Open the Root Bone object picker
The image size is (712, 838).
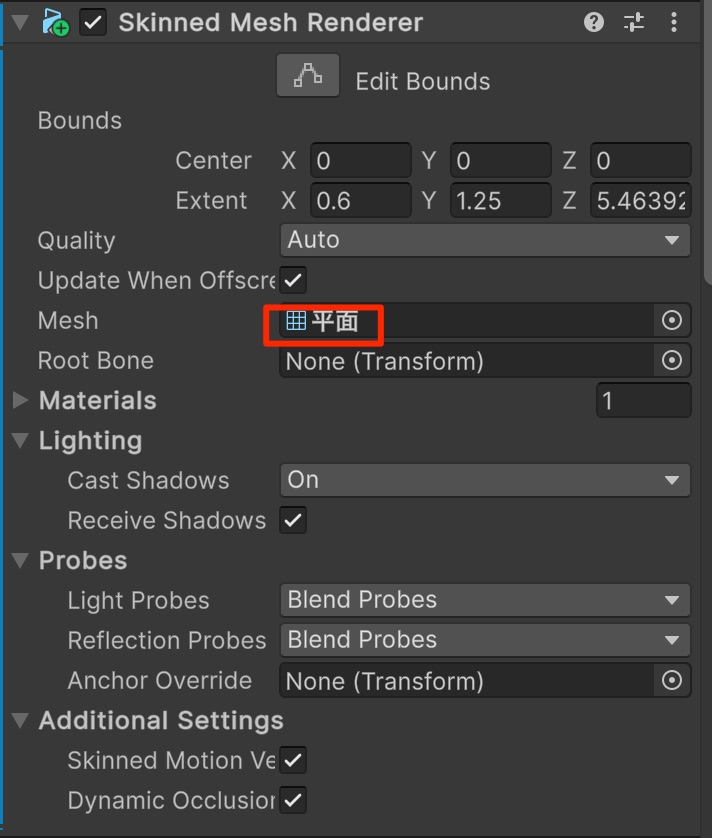672,360
